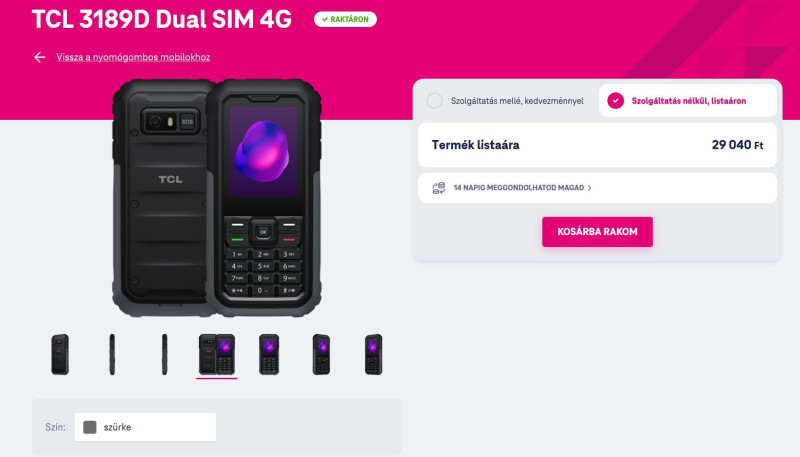Viewport: 800px width, 457px height.
Task: View last thumbnail of angled phone
Action: point(373,354)
